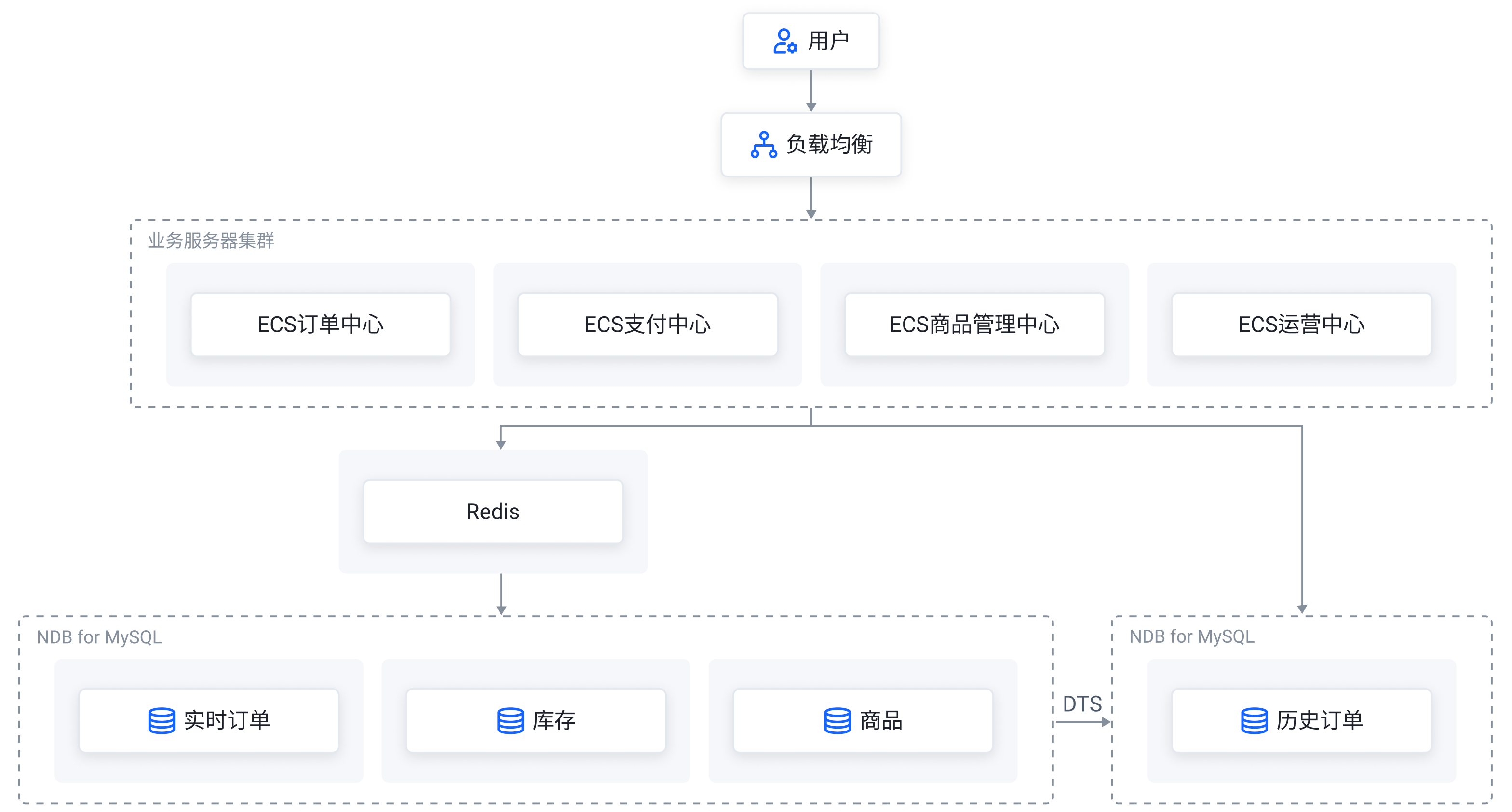Click the user icon beside 用户

(784, 41)
